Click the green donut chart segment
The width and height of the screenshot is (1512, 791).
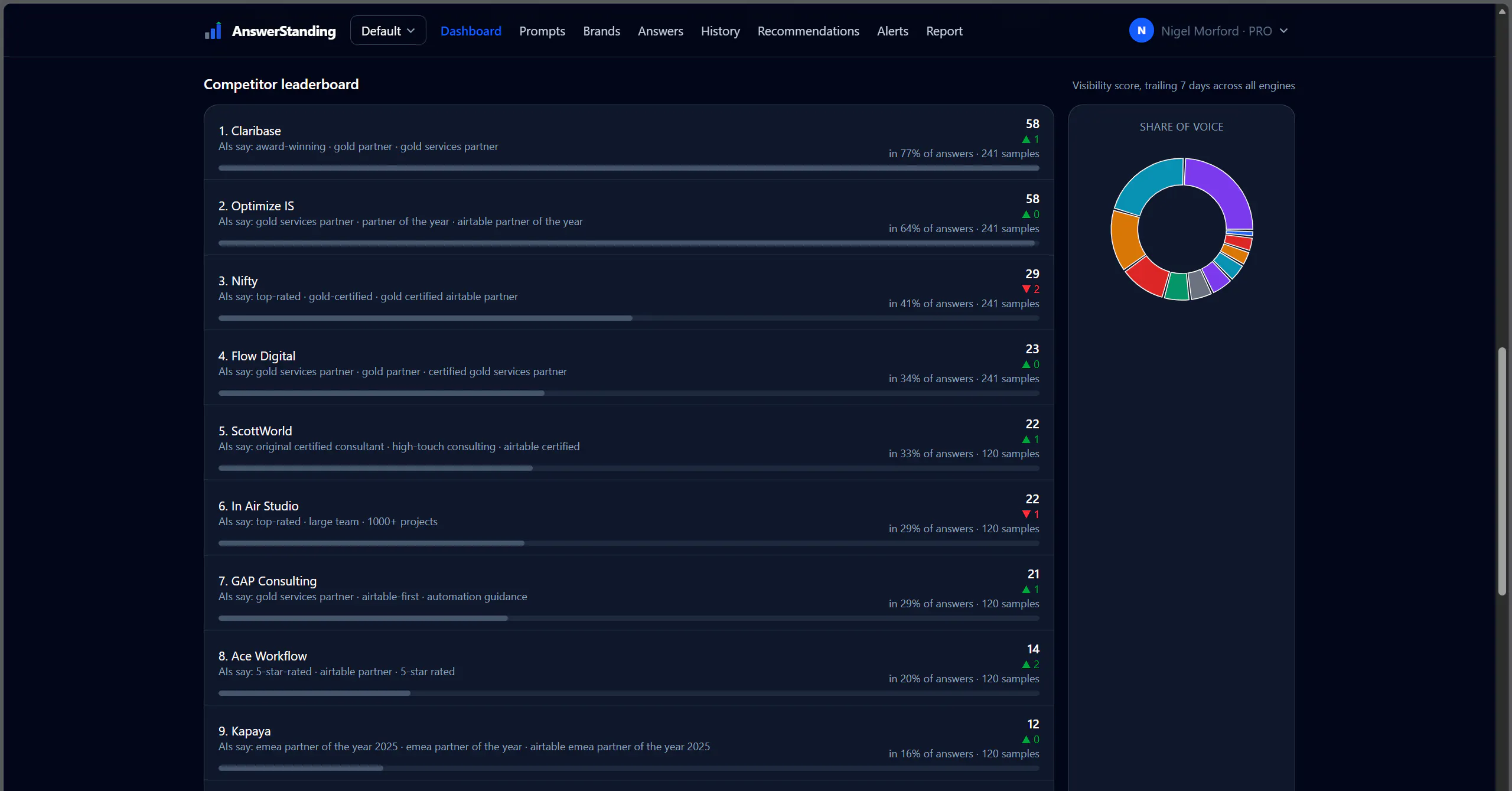pos(1177,287)
